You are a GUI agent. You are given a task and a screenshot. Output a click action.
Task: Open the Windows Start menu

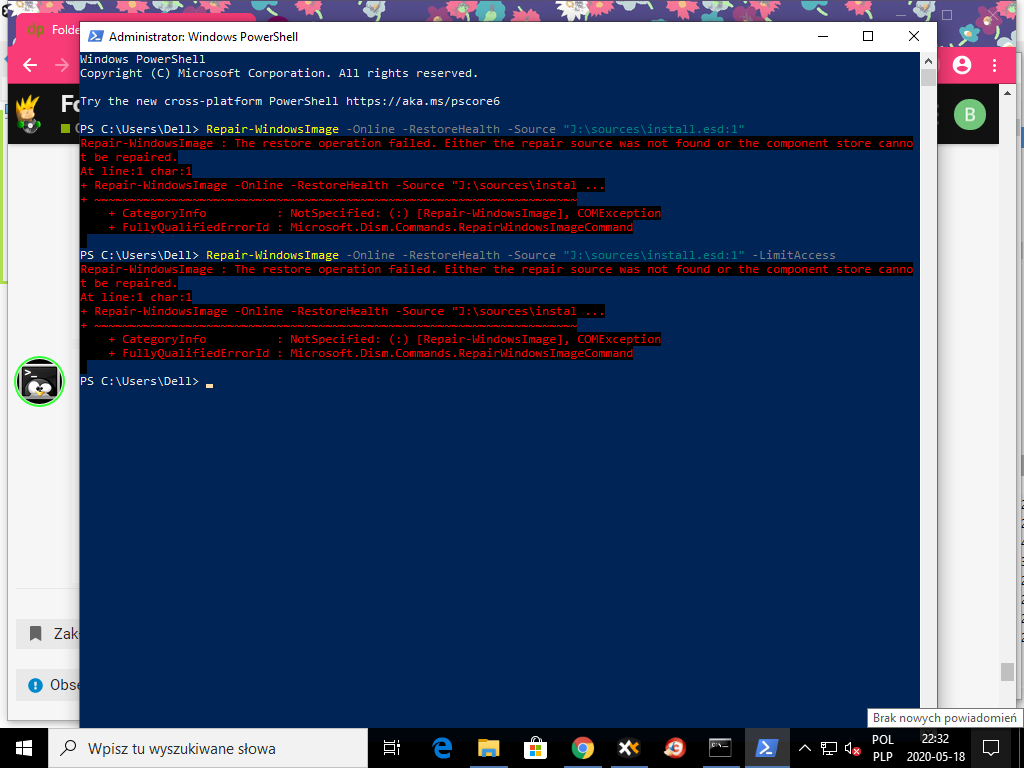24,748
